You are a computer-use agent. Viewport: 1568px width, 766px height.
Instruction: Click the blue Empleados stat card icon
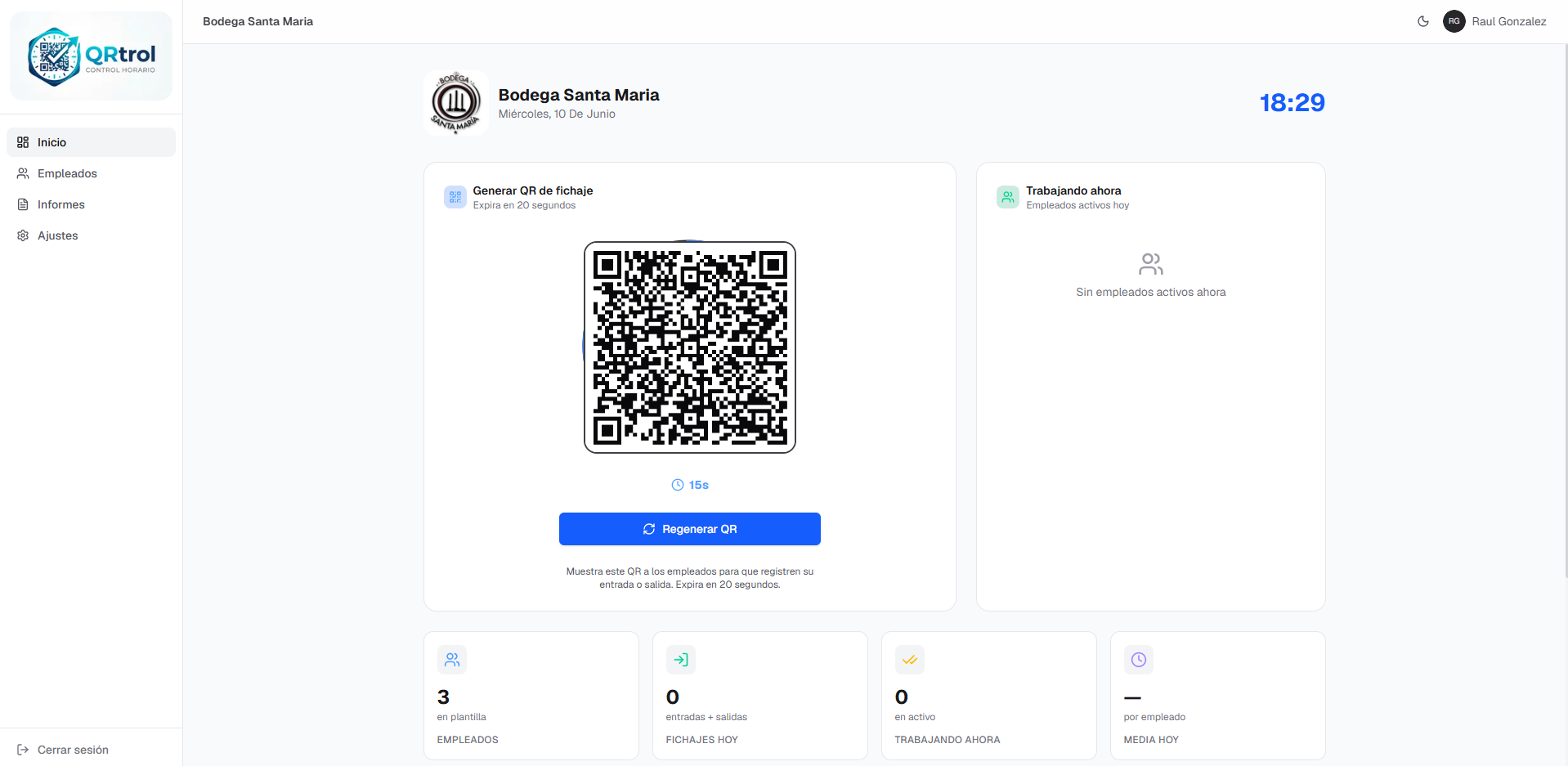452,660
